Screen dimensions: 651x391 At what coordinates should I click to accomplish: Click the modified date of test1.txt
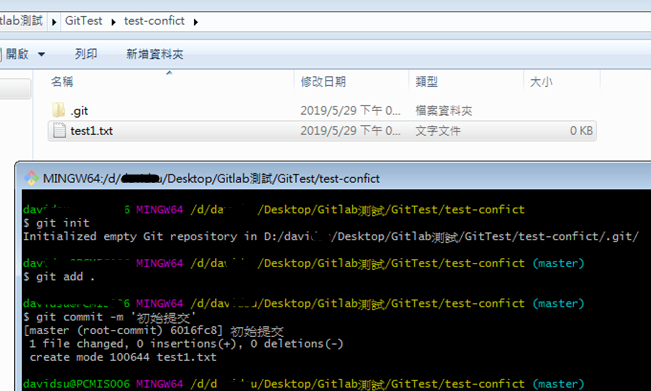click(x=350, y=131)
